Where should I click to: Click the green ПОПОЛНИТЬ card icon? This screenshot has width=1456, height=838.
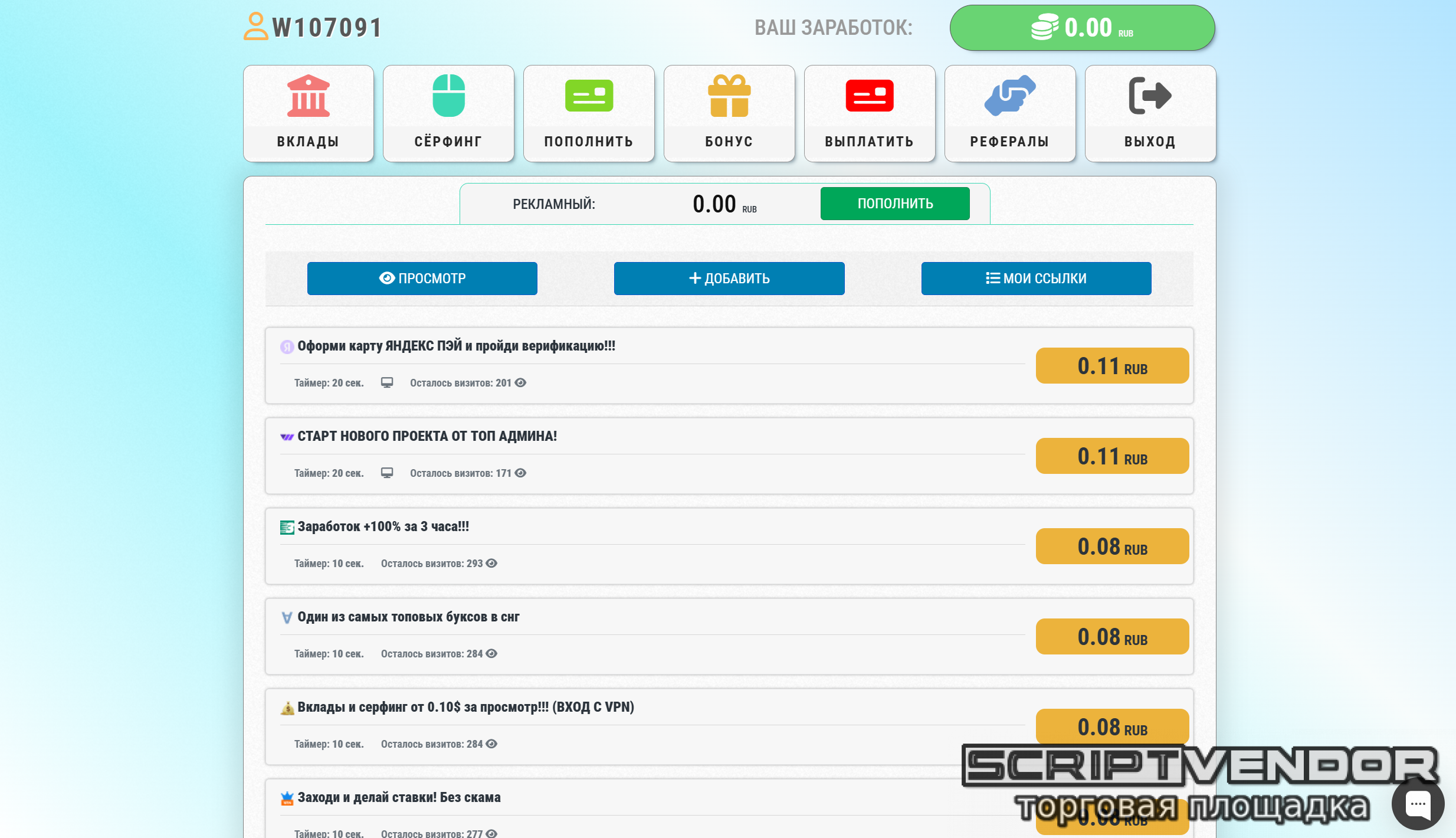(589, 96)
